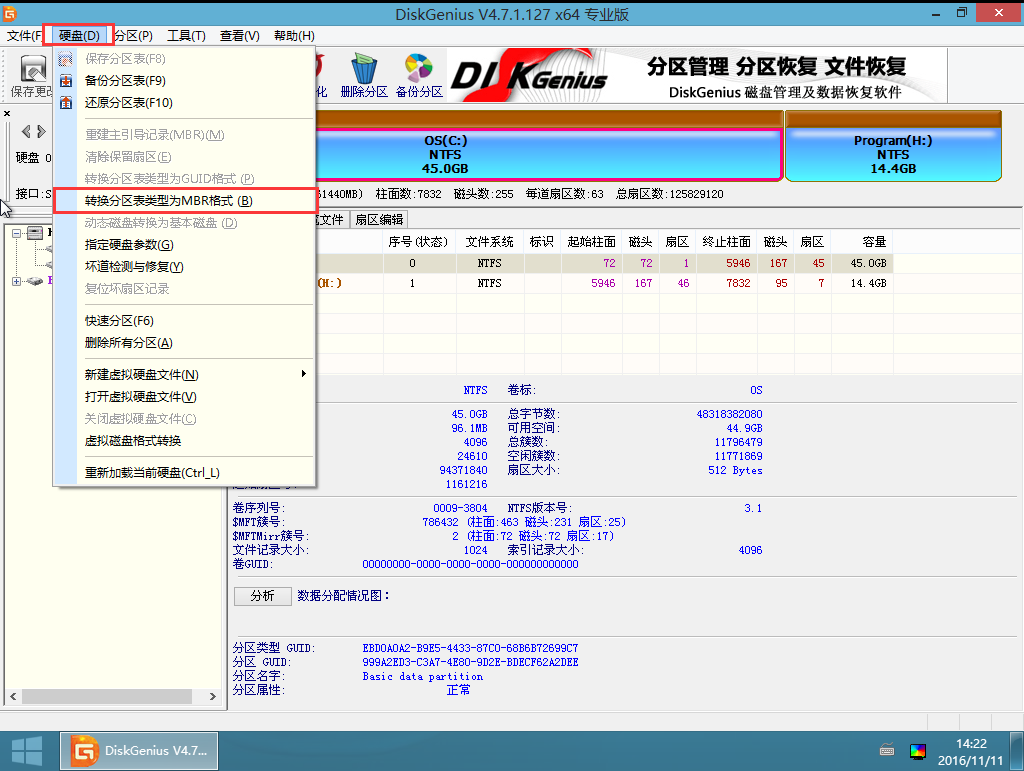Close the disk panel with x

pos(7,114)
